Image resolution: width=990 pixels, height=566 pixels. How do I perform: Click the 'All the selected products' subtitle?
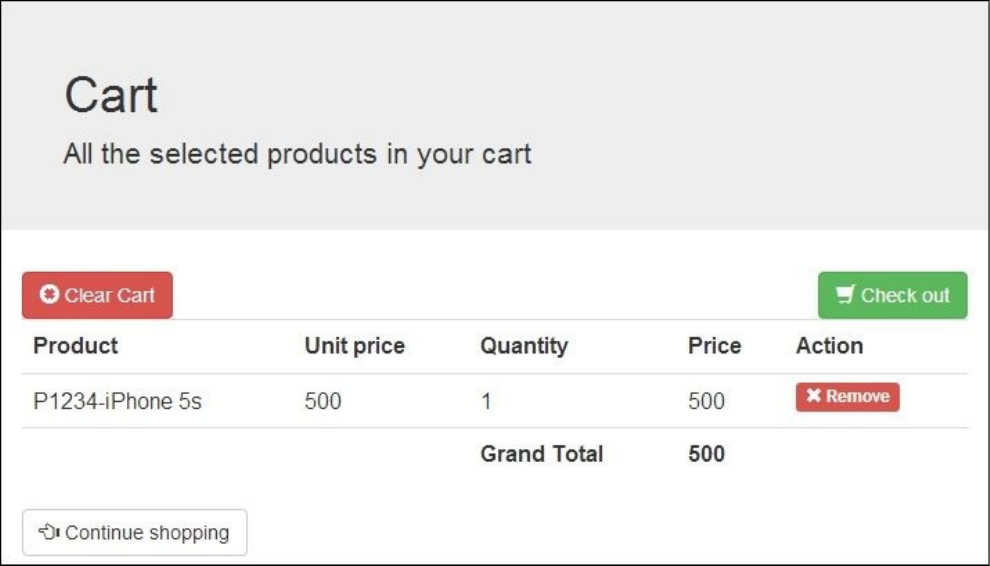(297, 155)
